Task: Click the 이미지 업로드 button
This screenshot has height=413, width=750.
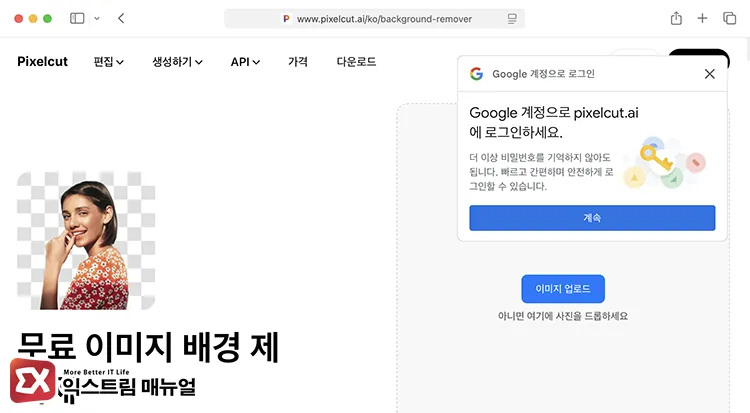Action: [563, 289]
